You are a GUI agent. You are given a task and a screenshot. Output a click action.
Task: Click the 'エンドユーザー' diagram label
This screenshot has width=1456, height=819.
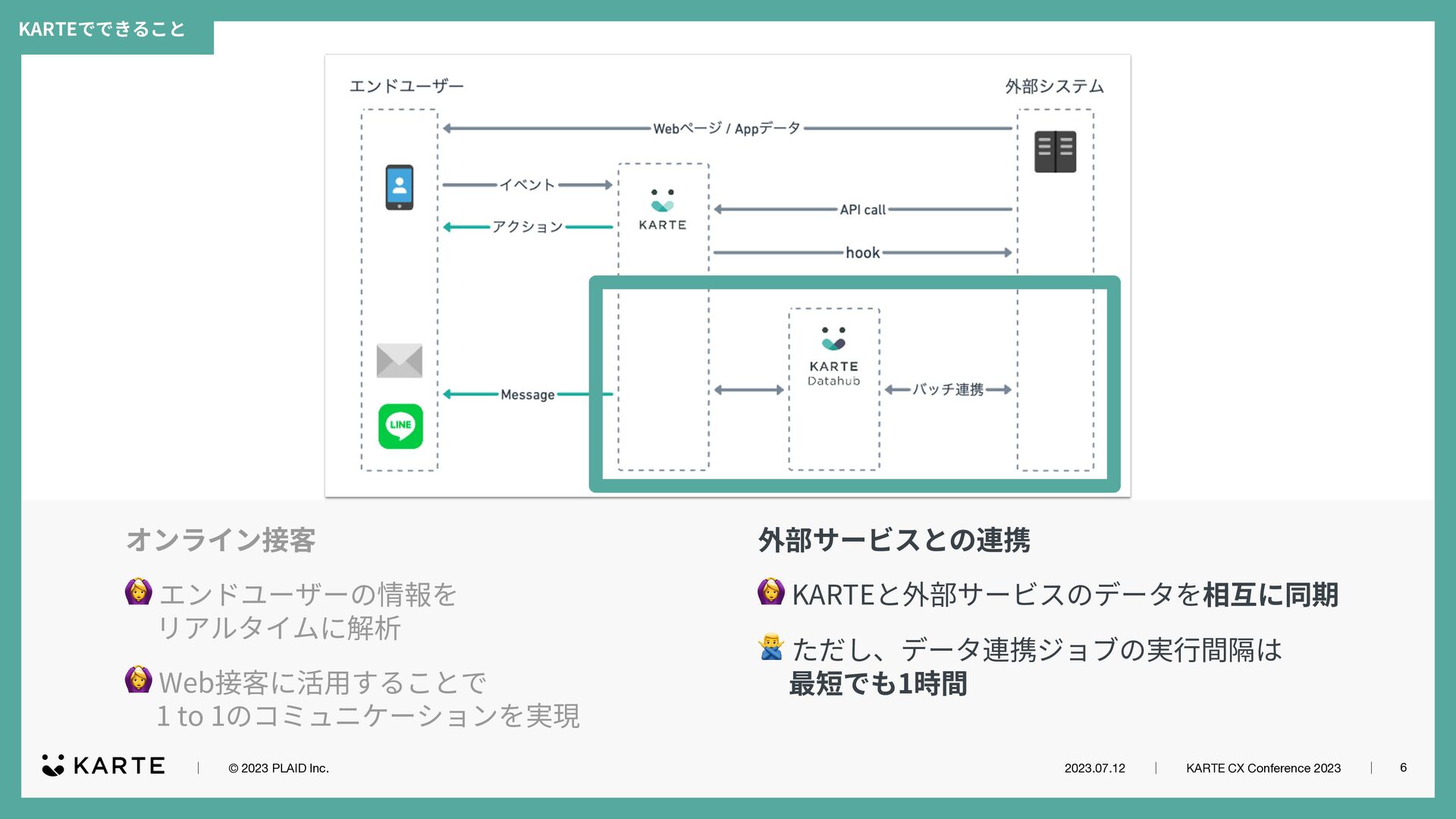pyautogui.click(x=406, y=86)
